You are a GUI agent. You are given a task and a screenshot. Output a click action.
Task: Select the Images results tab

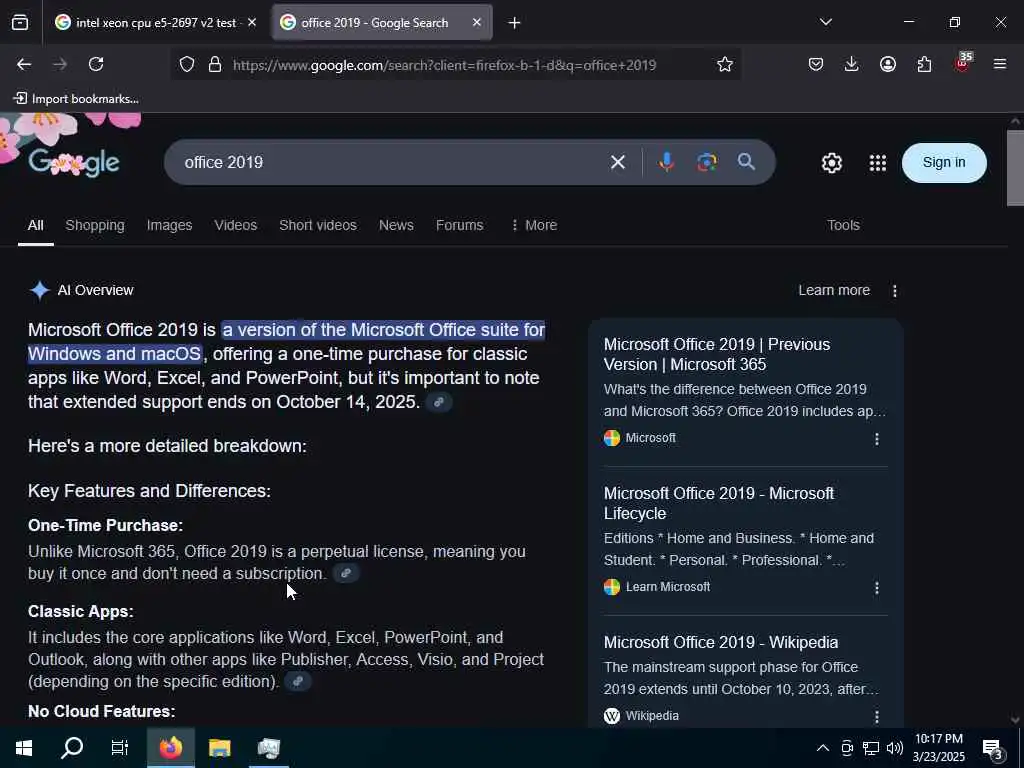169,225
